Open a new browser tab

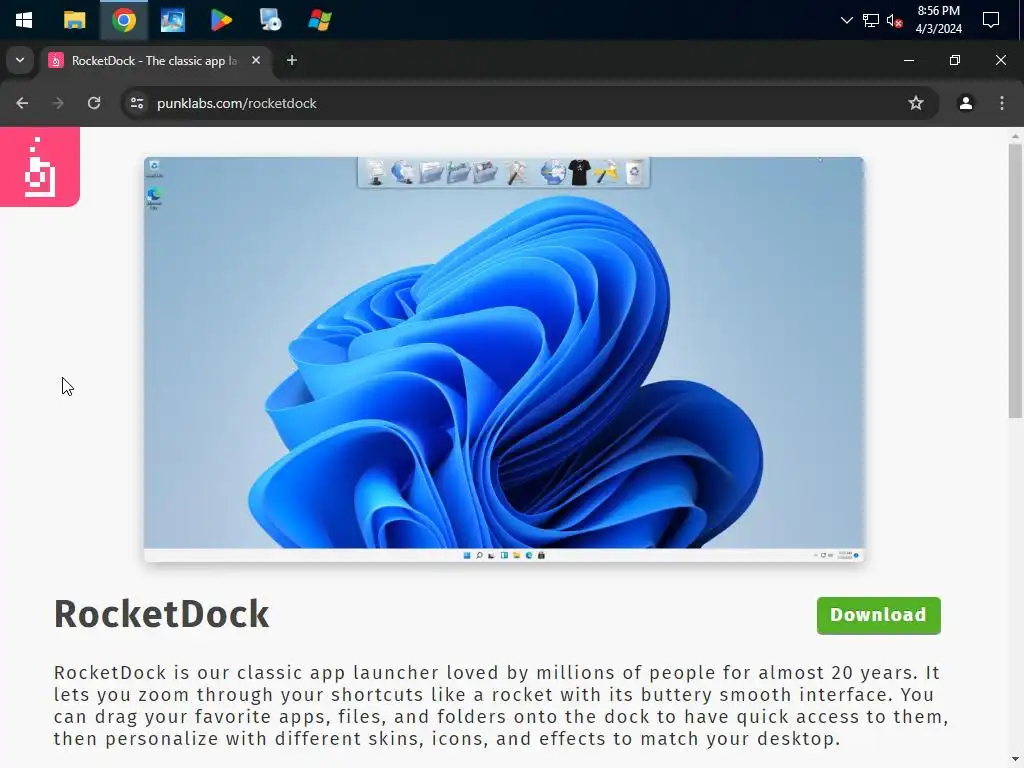(x=292, y=60)
